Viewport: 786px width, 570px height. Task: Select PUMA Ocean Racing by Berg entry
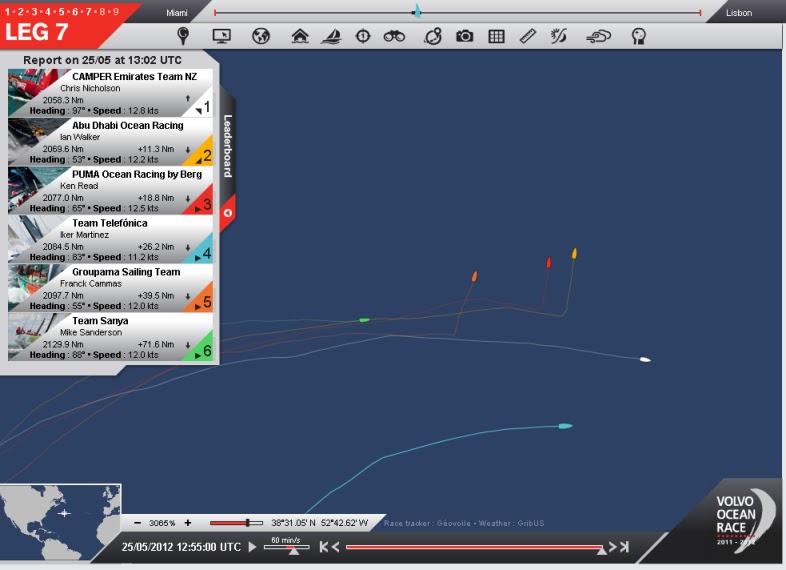[x=110, y=191]
